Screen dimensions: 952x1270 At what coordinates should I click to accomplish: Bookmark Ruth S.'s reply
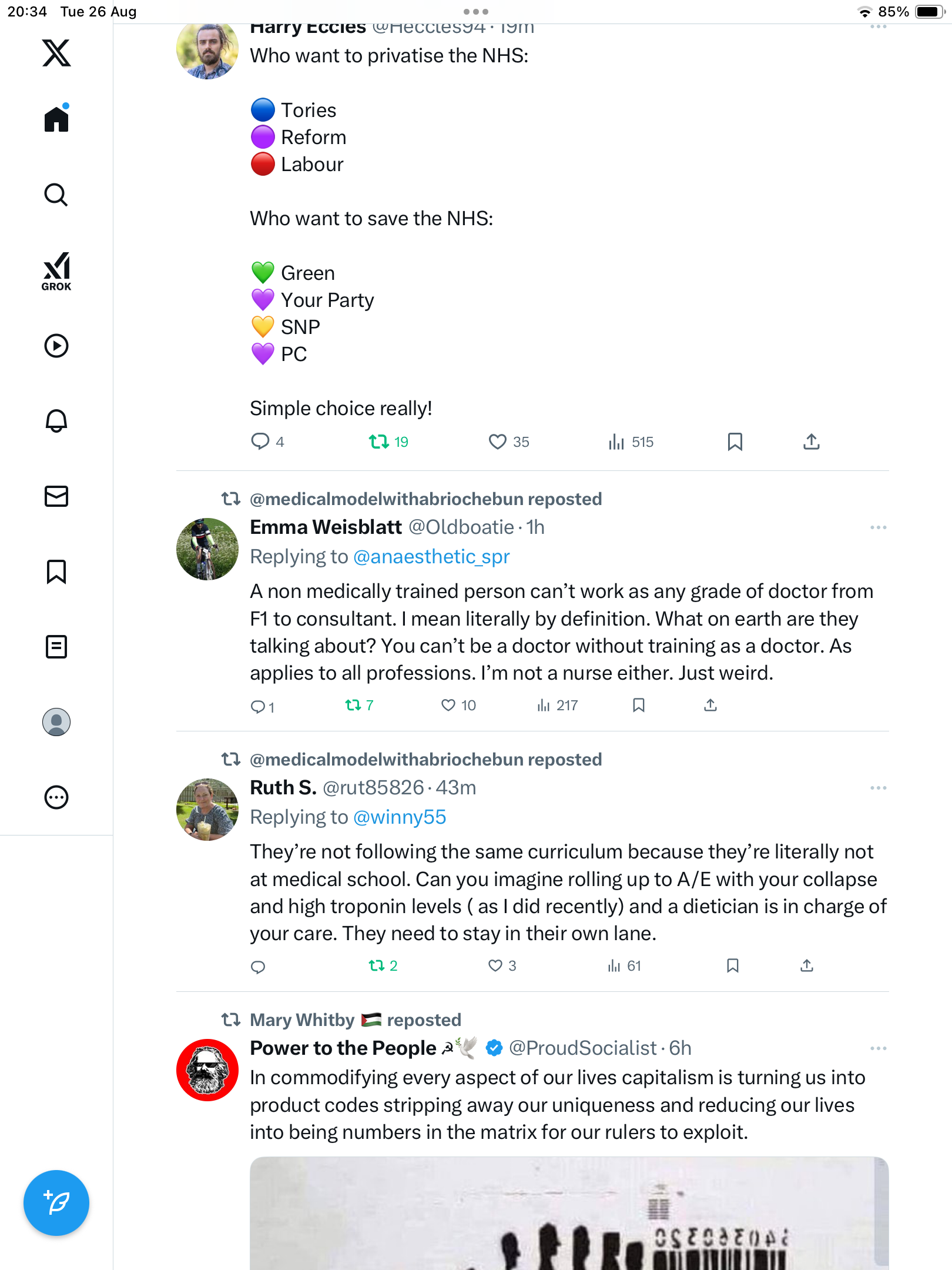pos(732,965)
